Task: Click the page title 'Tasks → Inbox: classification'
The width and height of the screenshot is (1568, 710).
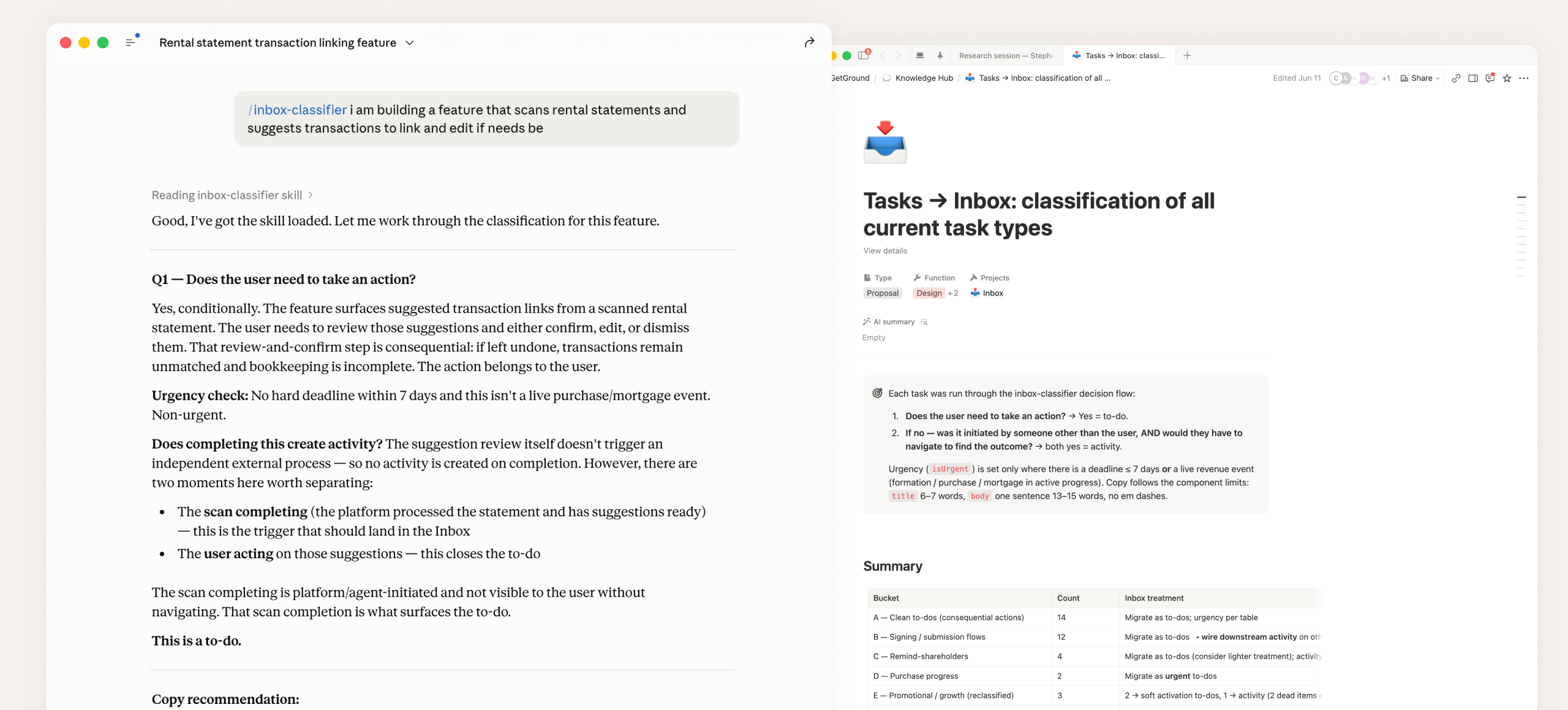Action: click(x=1039, y=214)
